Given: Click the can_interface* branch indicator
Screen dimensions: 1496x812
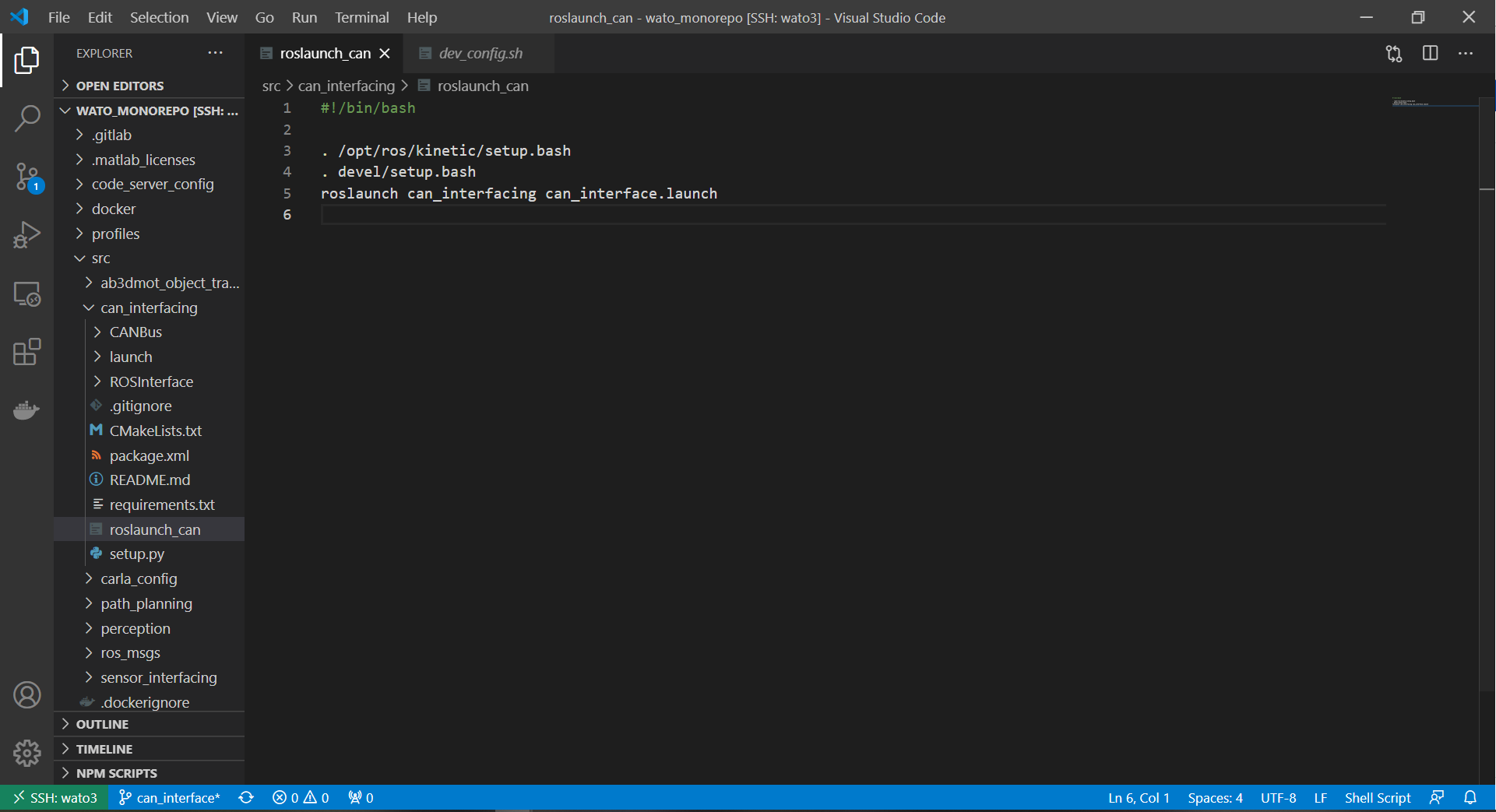Looking at the screenshot, I should [x=169, y=798].
